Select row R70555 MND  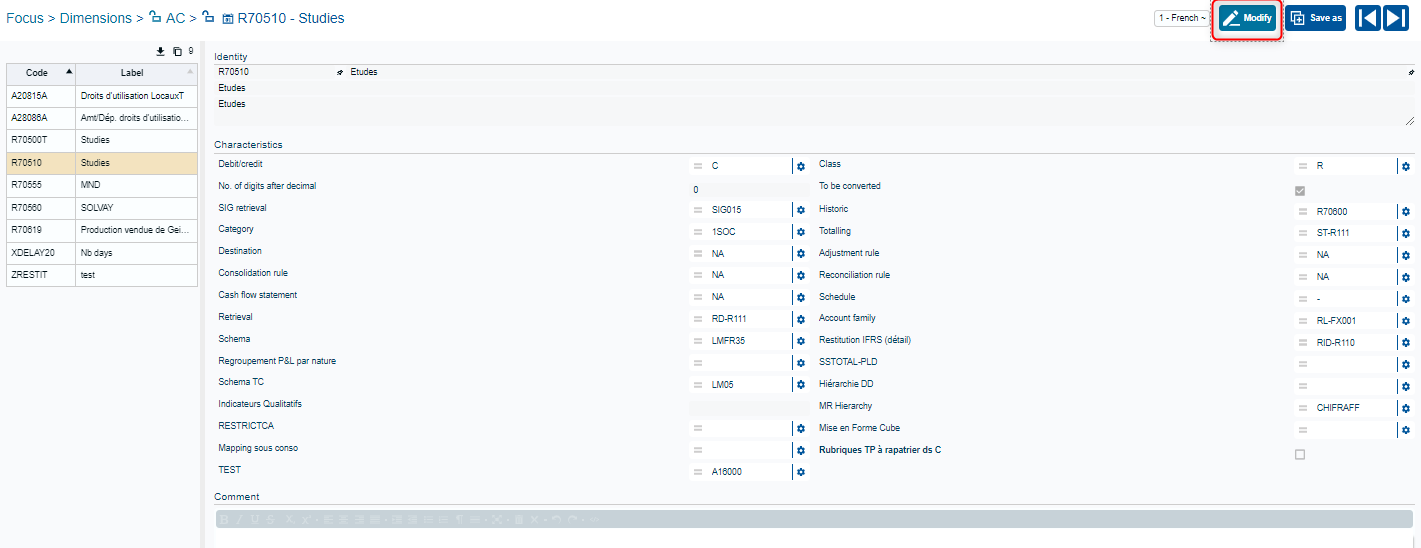(102, 185)
